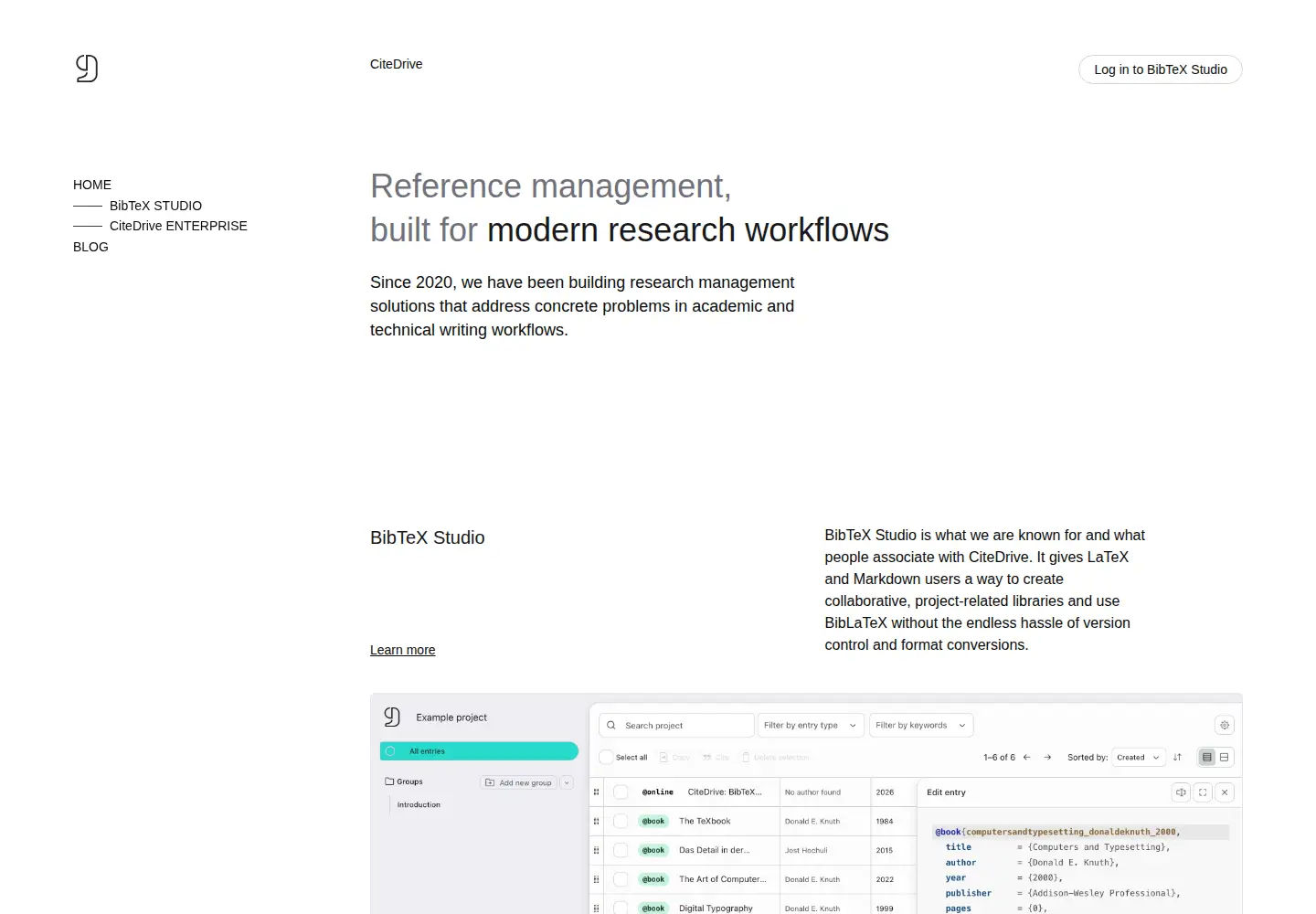Check the CiteDrive: BibTeX online entry checkbox
The height and width of the screenshot is (914, 1316).
click(621, 792)
